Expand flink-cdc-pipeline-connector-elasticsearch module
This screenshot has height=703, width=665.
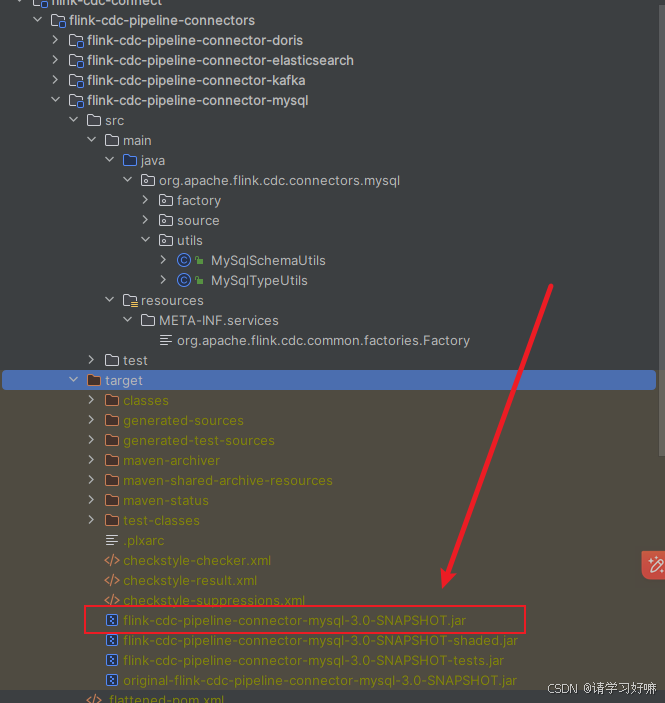[56, 60]
